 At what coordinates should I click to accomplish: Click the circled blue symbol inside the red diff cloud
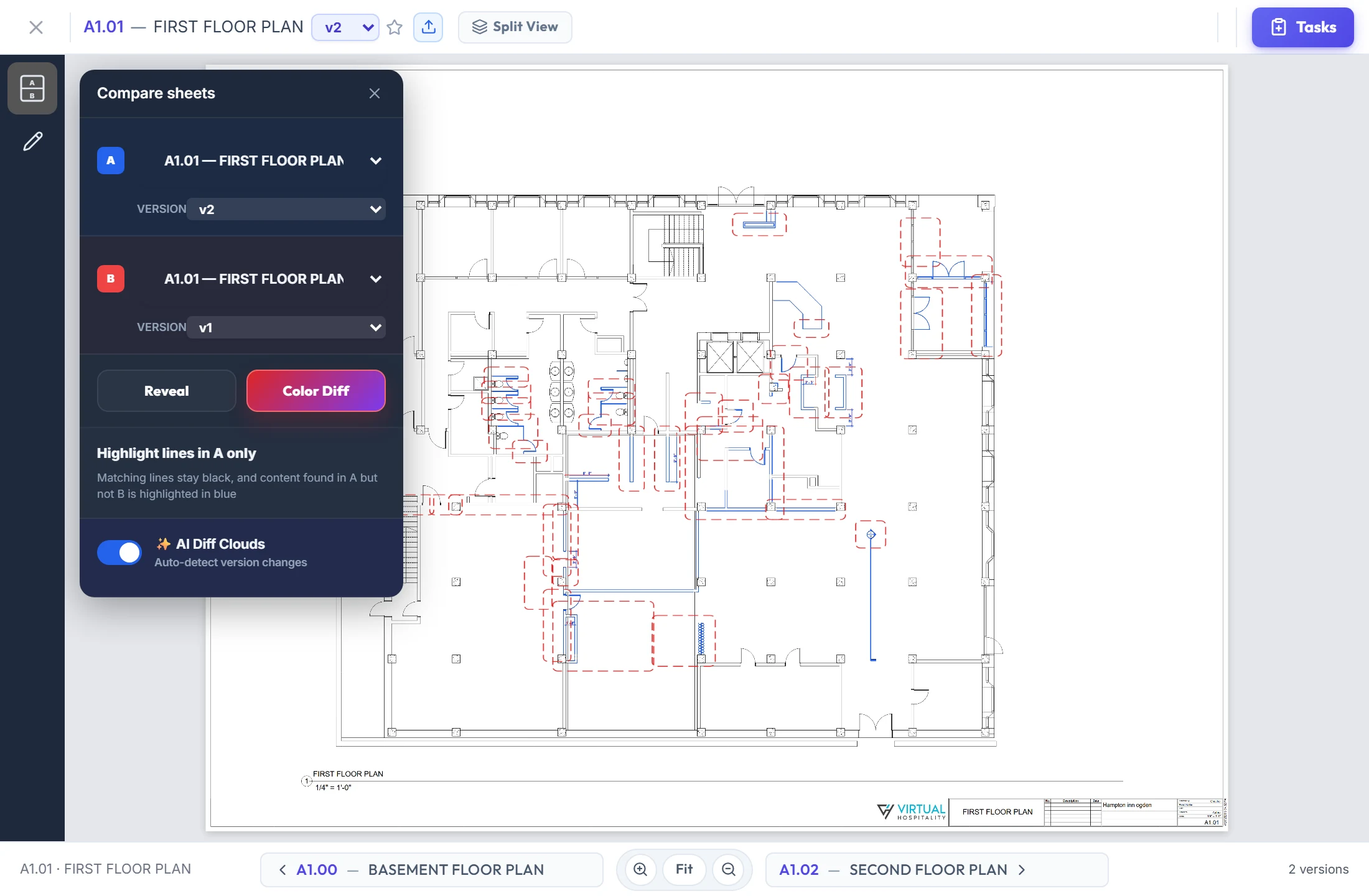871,534
